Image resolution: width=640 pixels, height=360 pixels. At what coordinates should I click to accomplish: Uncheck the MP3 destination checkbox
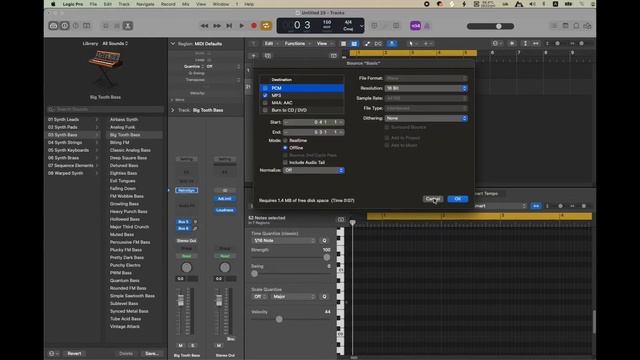(x=265, y=96)
